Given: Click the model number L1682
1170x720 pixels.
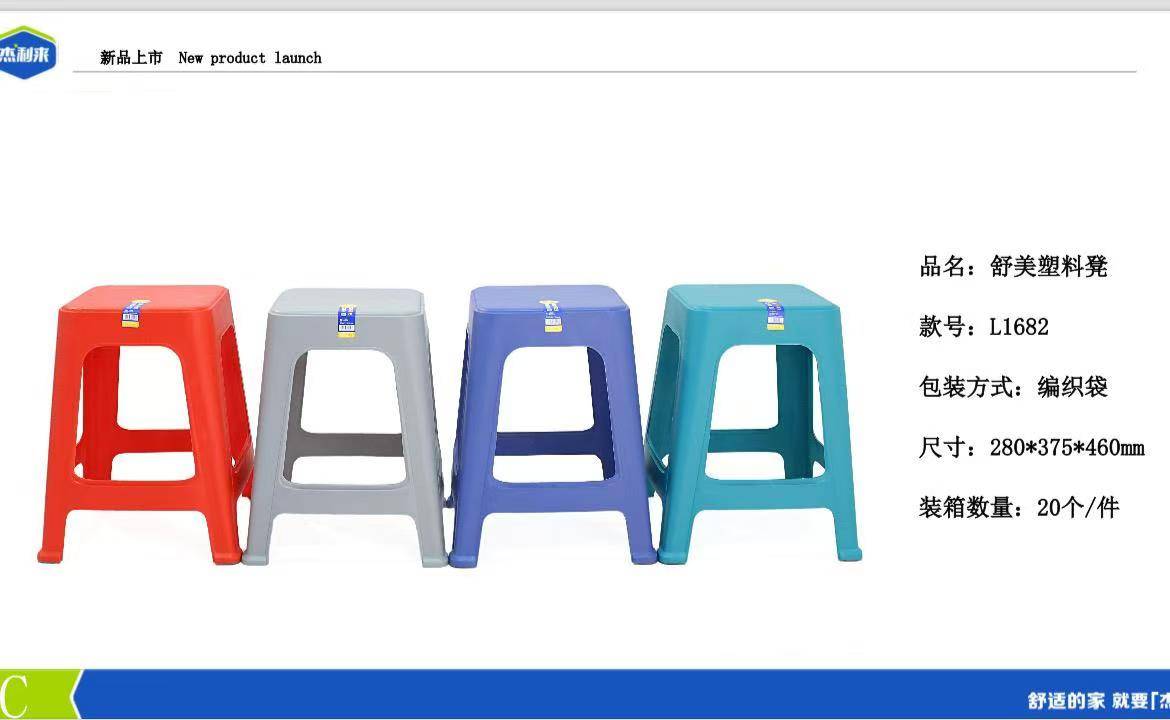Looking at the screenshot, I should pyautogui.click(x=1019, y=326).
